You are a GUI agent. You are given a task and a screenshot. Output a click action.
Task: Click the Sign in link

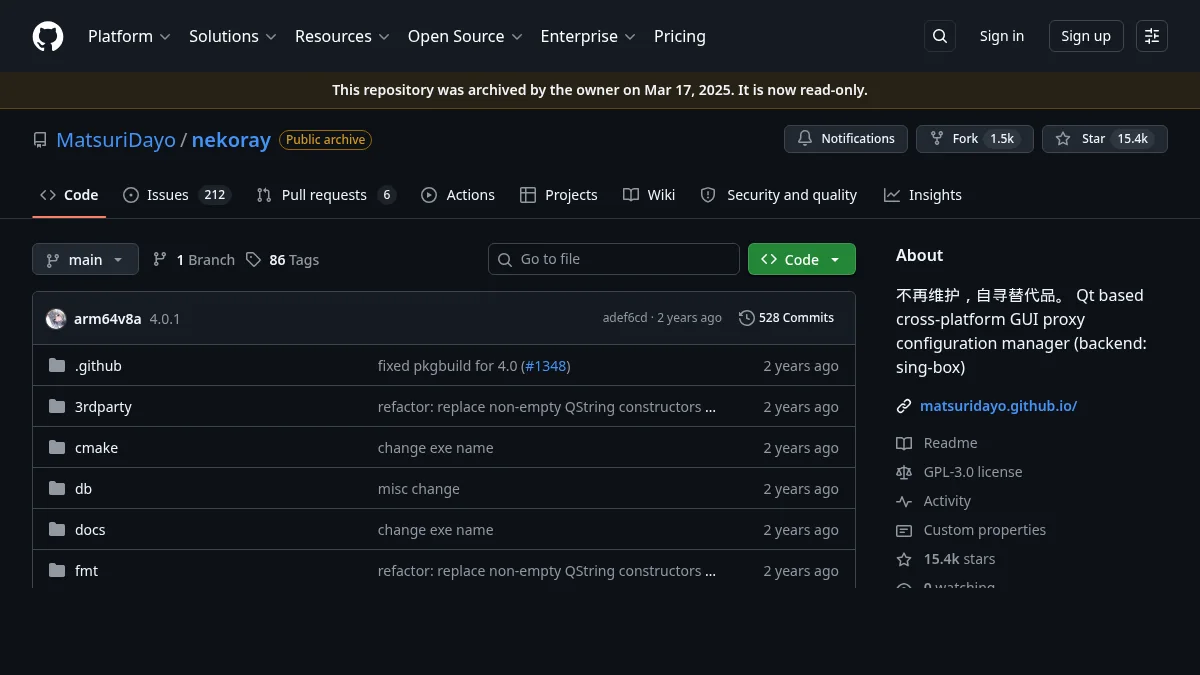(x=1002, y=36)
